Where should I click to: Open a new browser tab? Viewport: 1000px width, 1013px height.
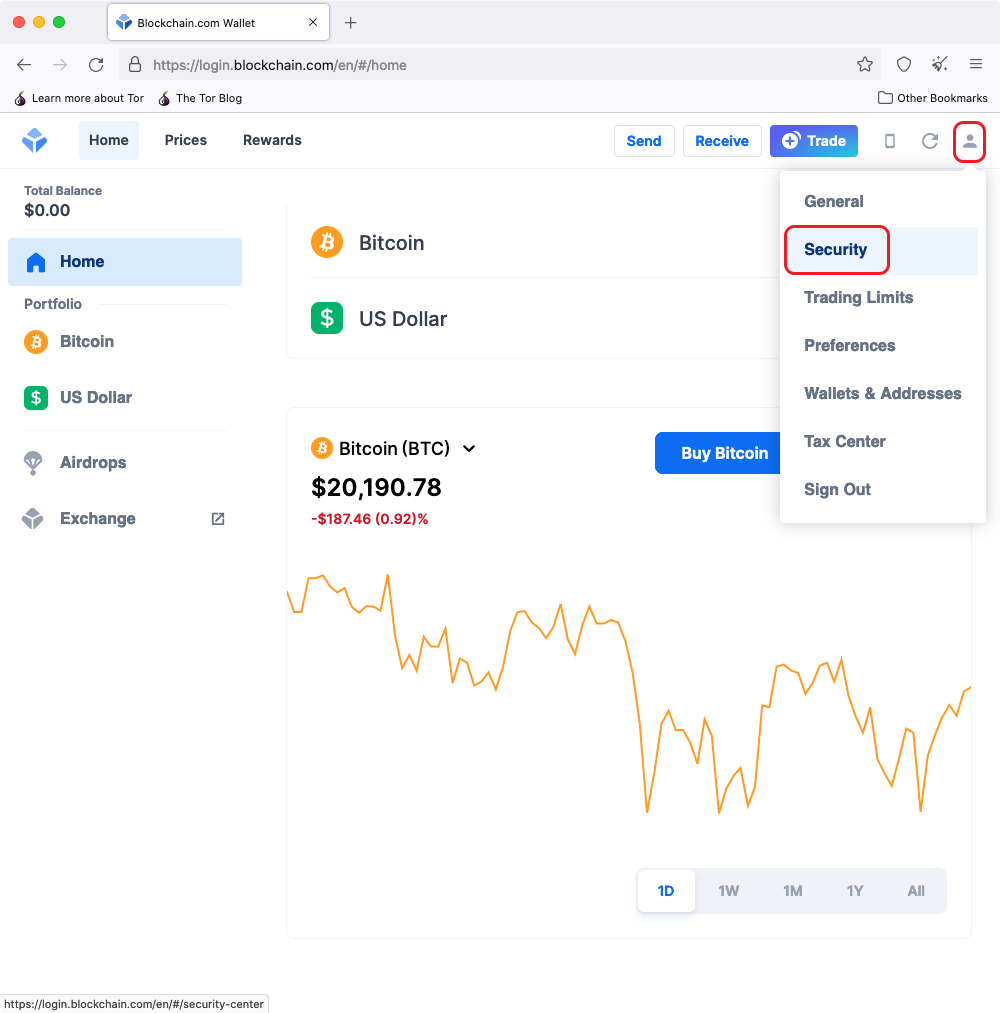(351, 23)
